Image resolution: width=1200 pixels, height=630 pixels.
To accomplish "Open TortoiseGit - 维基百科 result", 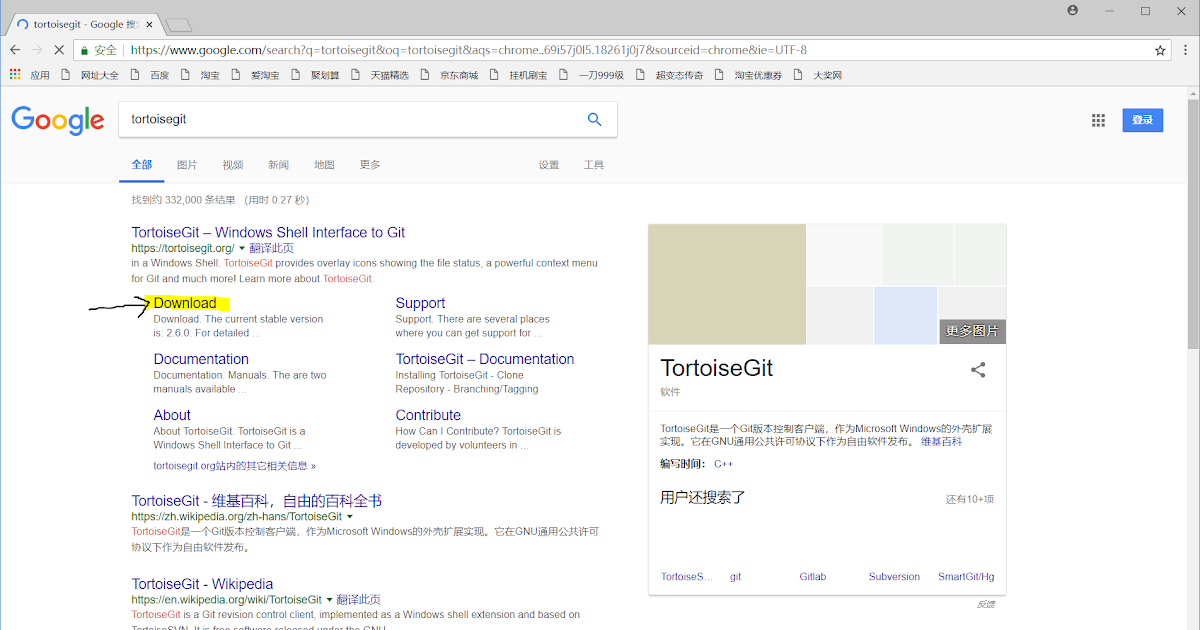I will tap(257, 501).
